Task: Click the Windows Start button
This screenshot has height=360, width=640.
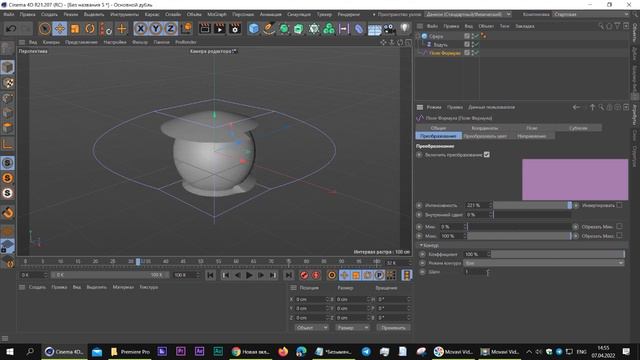Action: pyautogui.click(x=10, y=351)
